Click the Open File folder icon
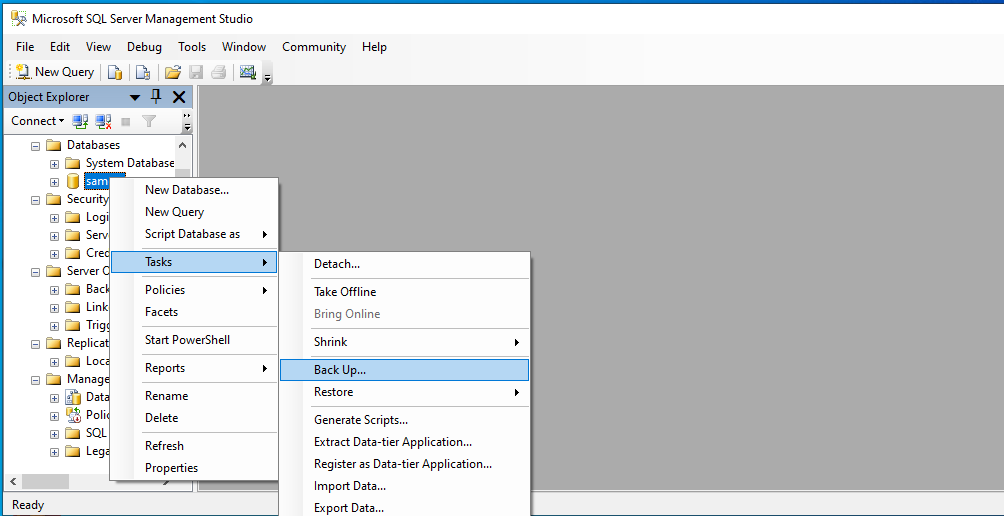Image resolution: width=1004 pixels, height=516 pixels. (x=172, y=72)
